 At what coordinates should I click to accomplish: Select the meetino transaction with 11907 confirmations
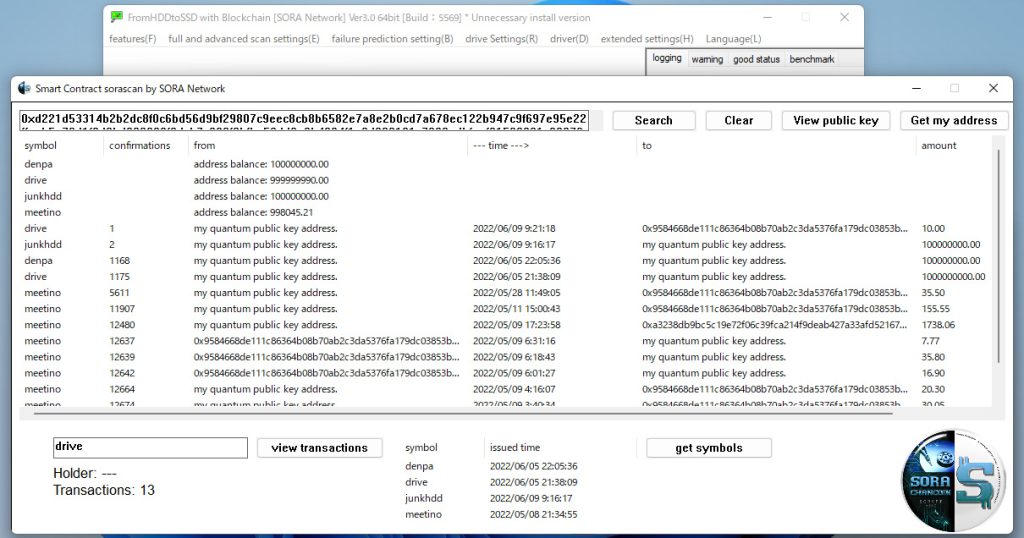tap(503, 309)
